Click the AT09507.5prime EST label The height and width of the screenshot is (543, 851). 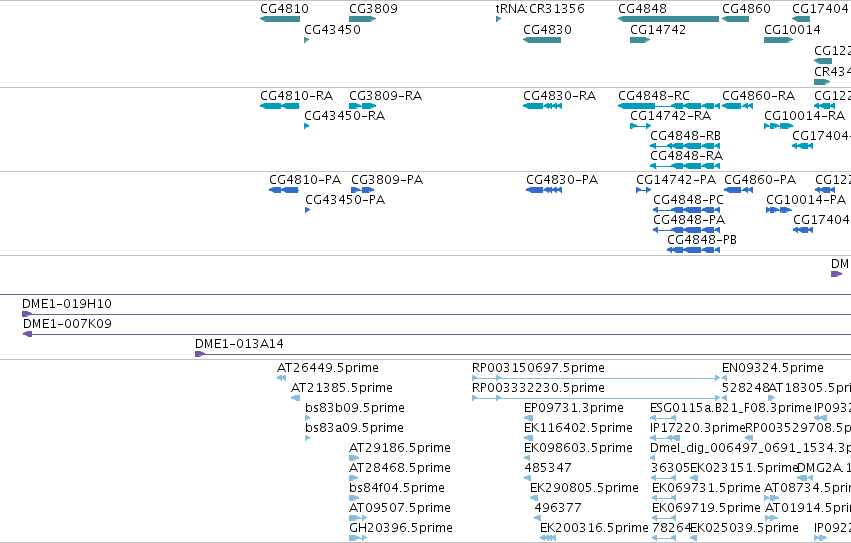point(399,508)
